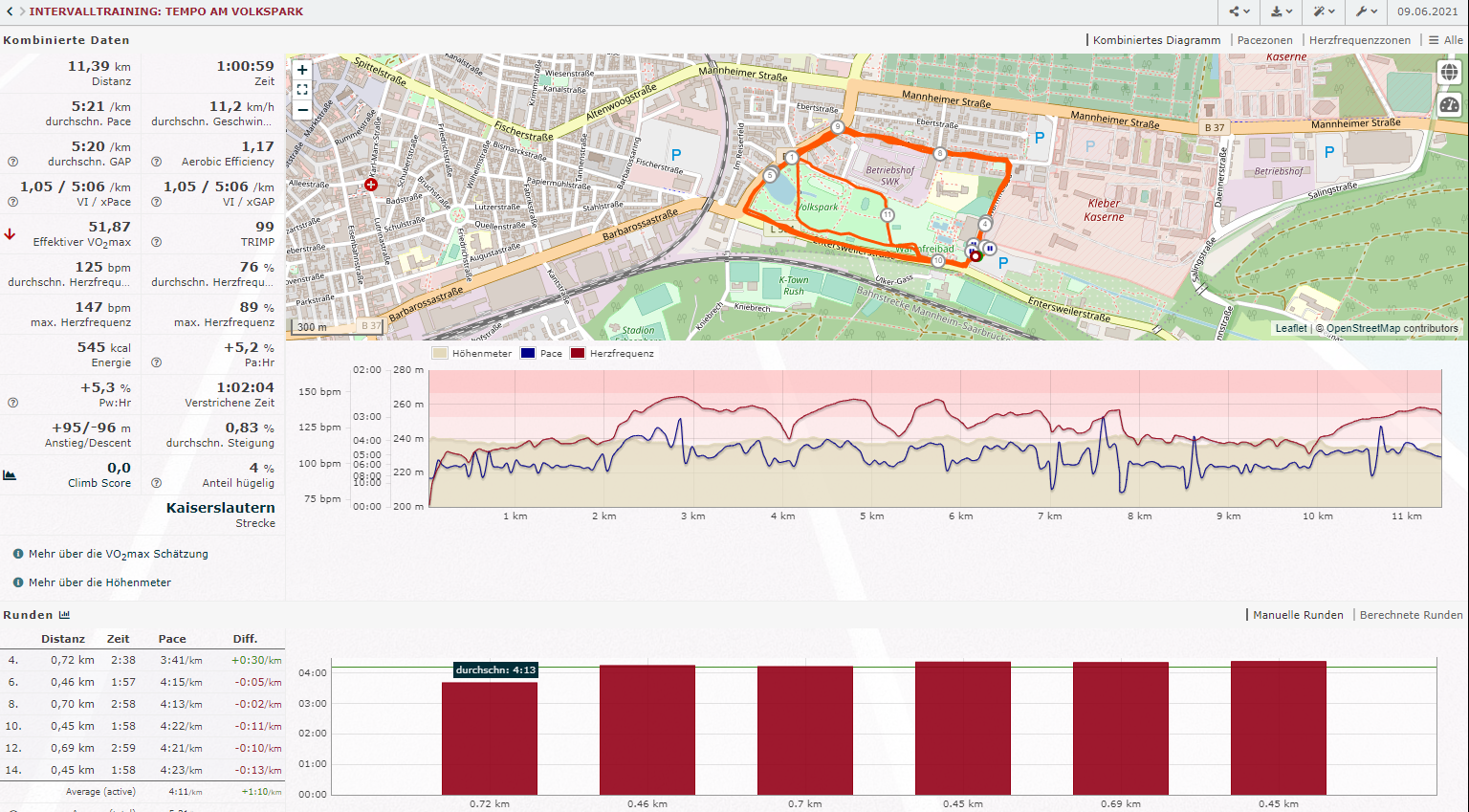Toggle the Pace series in the chart legend
This screenshot has width=1469, height=812.
point(541,353)
